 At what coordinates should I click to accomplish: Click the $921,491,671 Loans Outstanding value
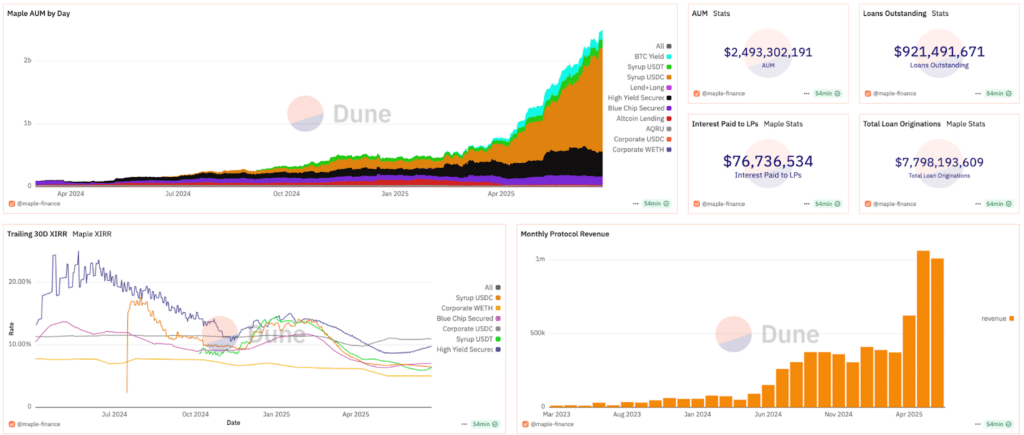tap(938, 52)
